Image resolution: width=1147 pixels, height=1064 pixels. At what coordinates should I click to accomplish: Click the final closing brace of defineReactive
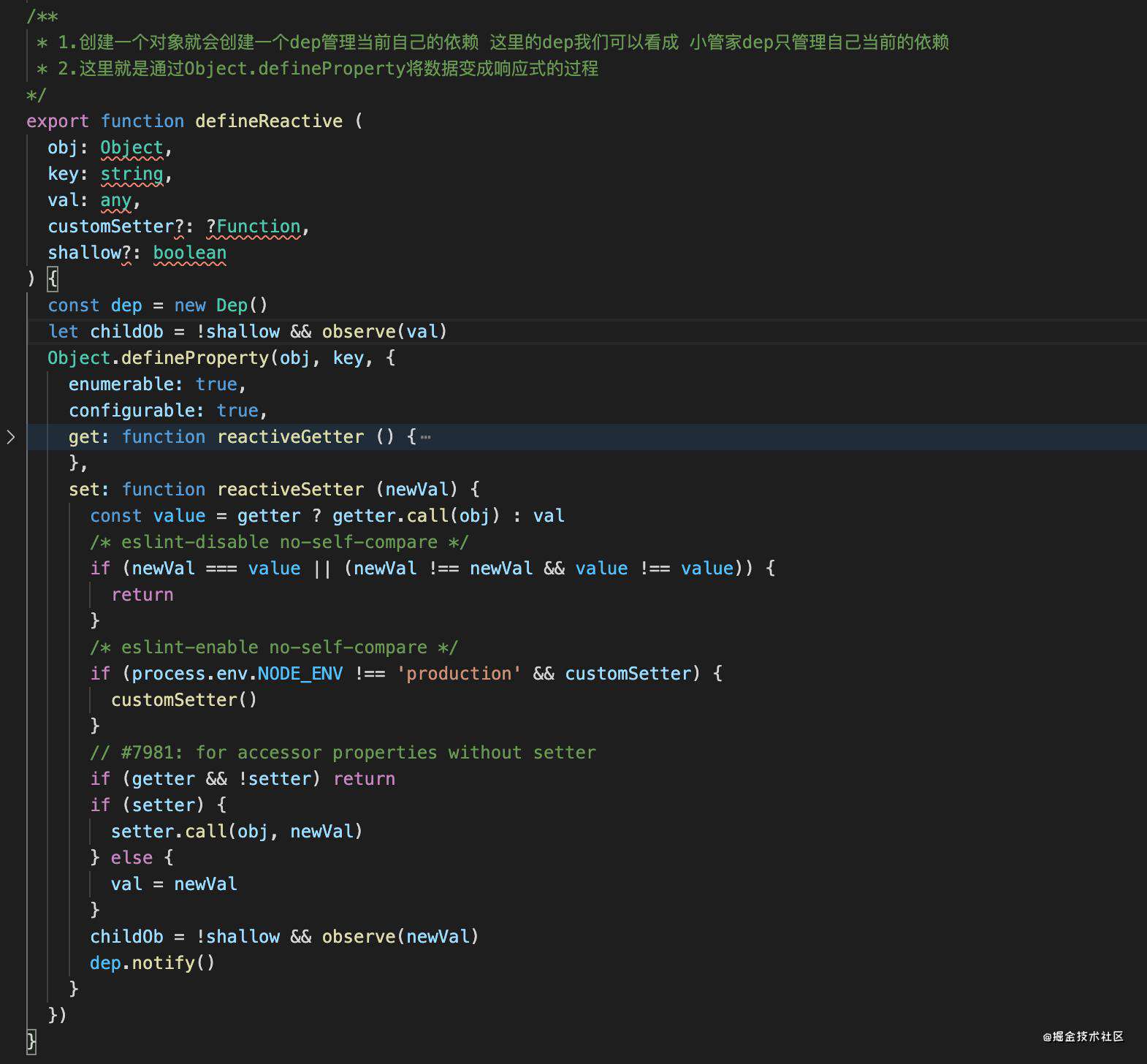pos(31,1041)
